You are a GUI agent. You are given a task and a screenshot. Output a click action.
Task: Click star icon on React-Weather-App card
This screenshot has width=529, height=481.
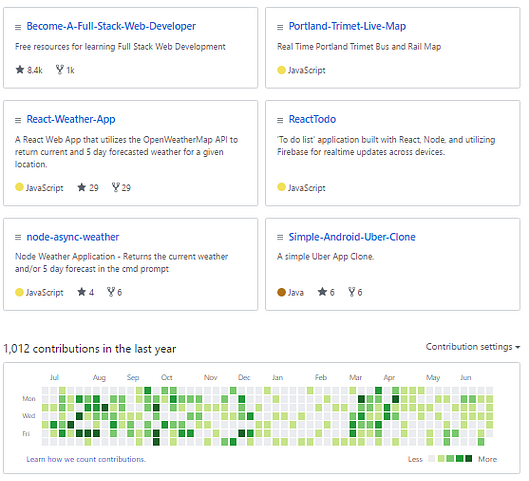(x=82, y=187)
